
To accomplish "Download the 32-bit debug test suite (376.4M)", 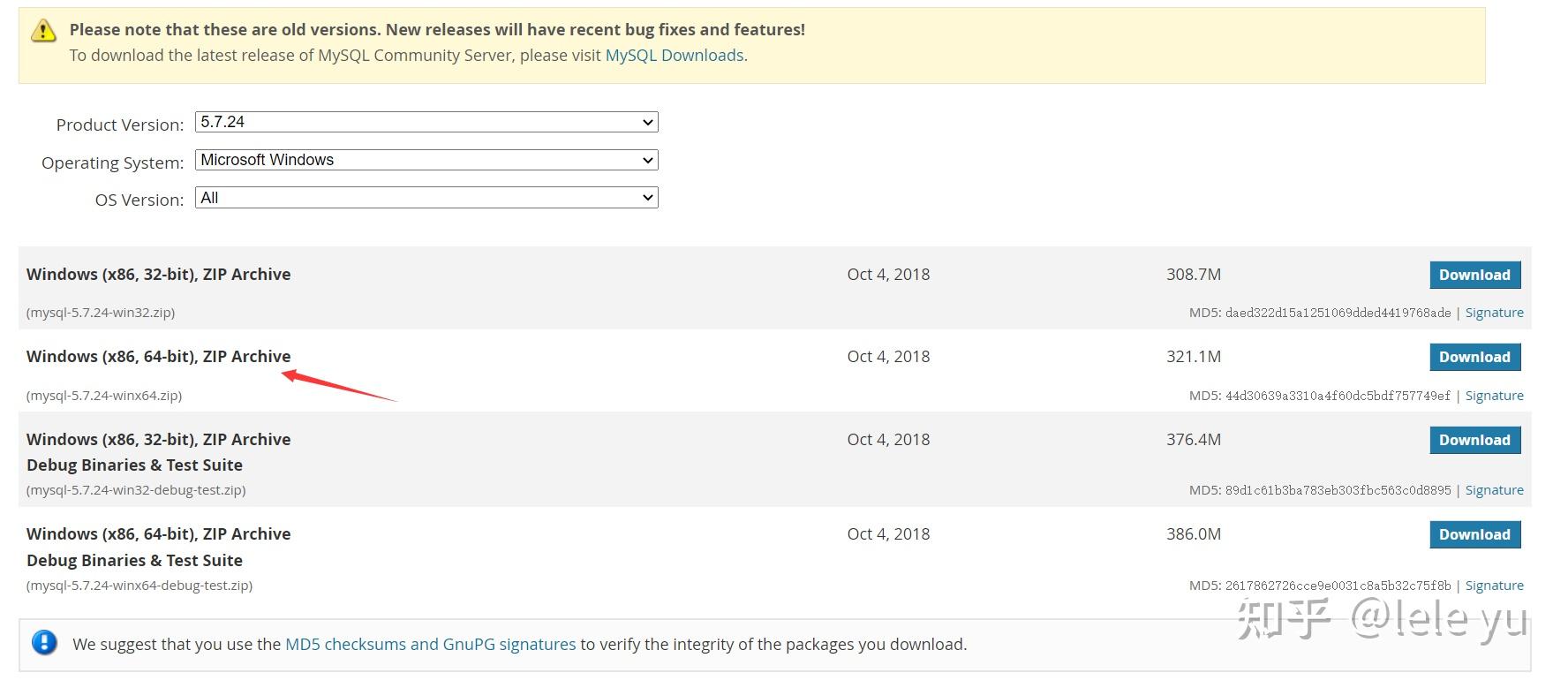I will coord(1474,440).
